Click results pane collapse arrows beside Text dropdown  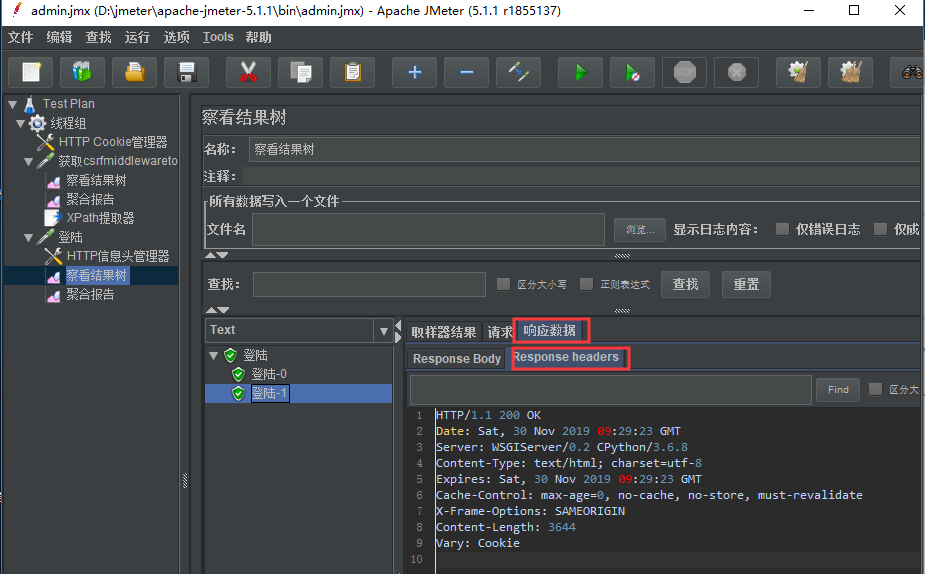coord(398,332)
